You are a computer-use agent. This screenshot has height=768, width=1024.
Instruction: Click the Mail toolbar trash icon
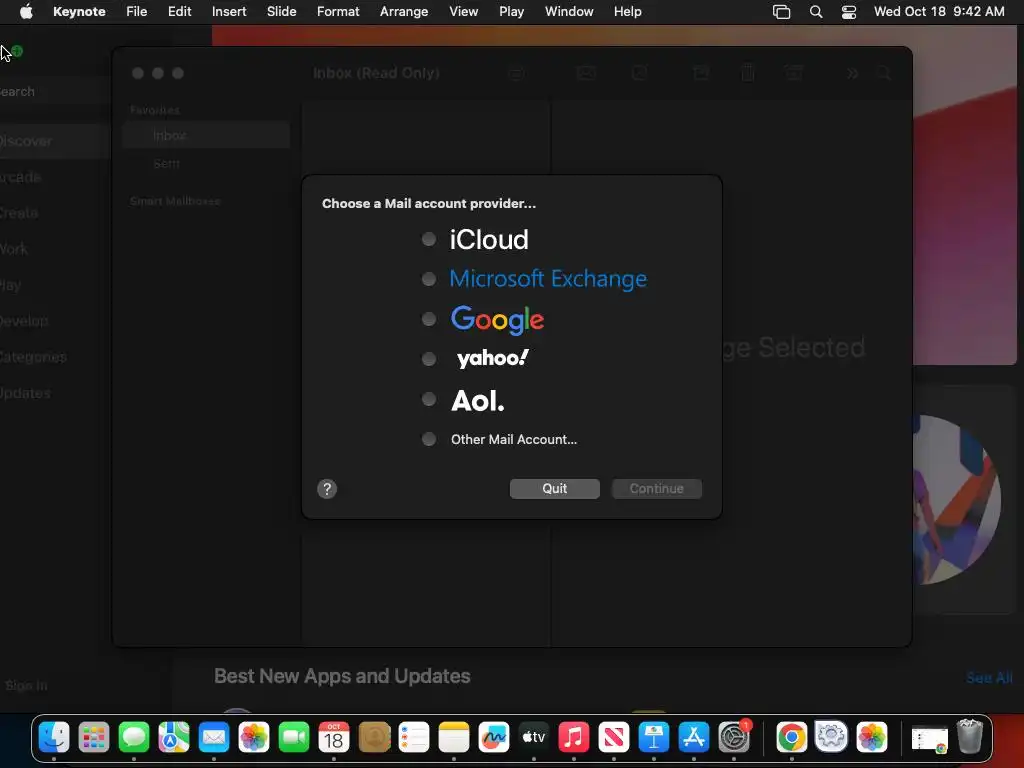748,73
